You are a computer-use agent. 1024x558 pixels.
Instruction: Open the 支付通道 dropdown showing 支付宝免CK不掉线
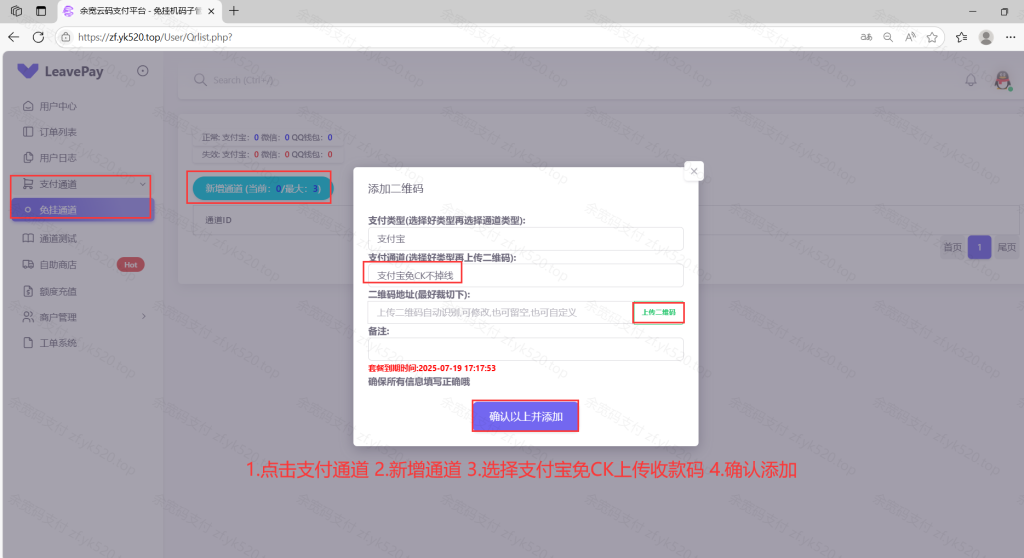pos(525,275)
